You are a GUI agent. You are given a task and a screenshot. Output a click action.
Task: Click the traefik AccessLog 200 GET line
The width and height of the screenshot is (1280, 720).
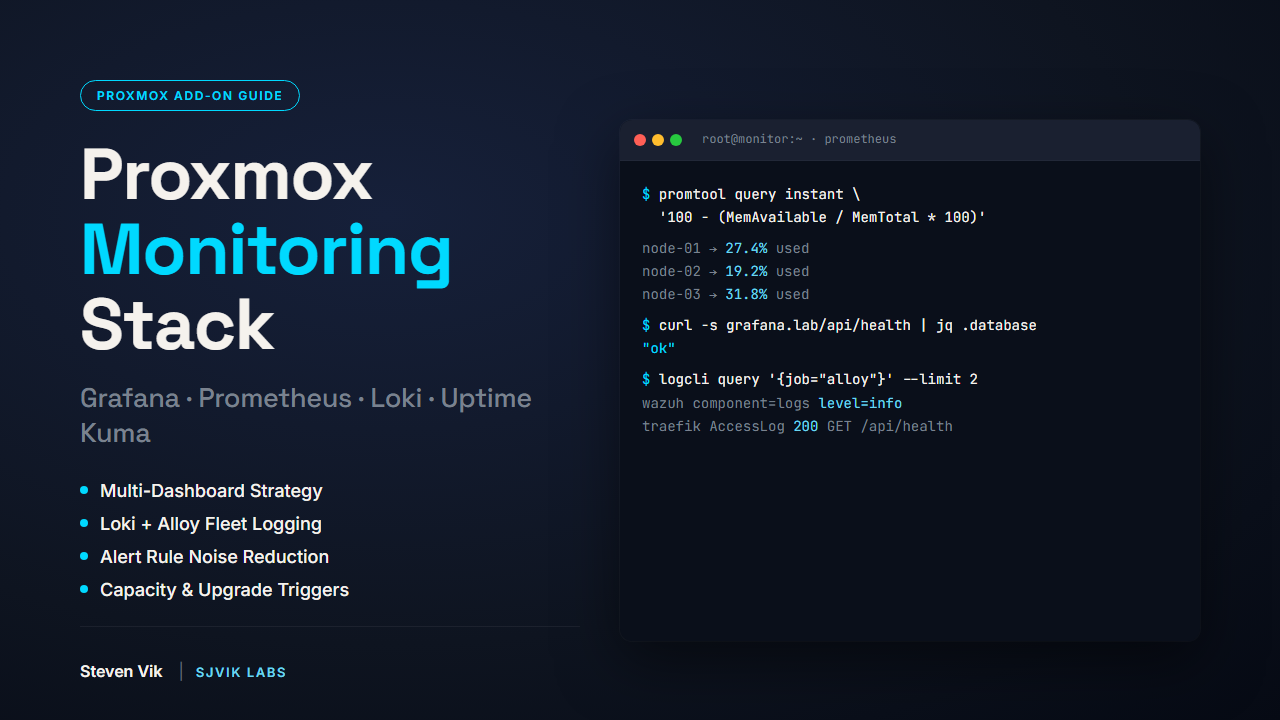(797, 426)
